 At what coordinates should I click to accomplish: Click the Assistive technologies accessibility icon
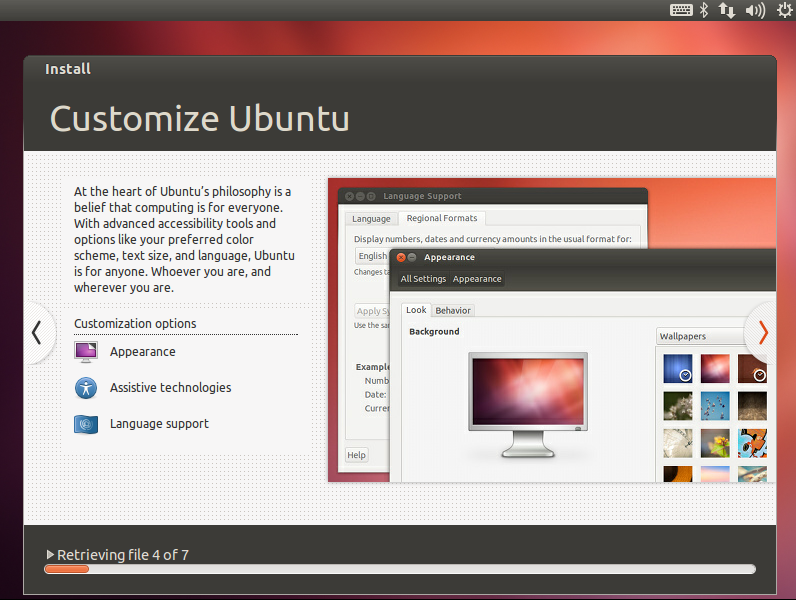(x=86, y=388)
